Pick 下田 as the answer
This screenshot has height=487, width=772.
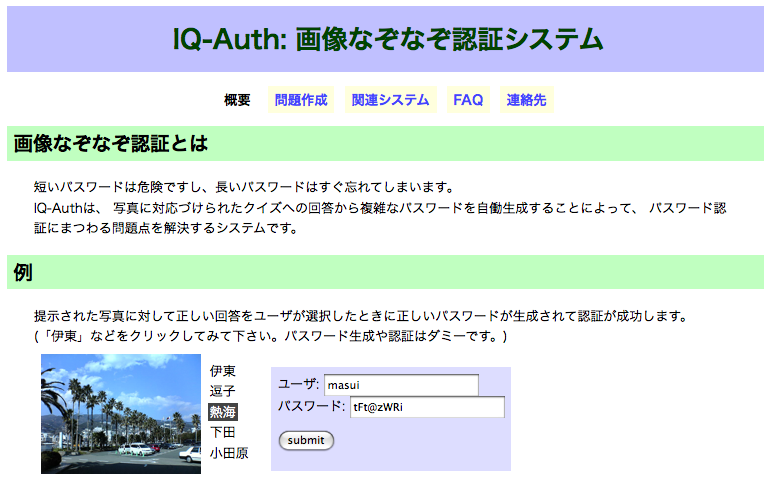(x=223, y=432)
